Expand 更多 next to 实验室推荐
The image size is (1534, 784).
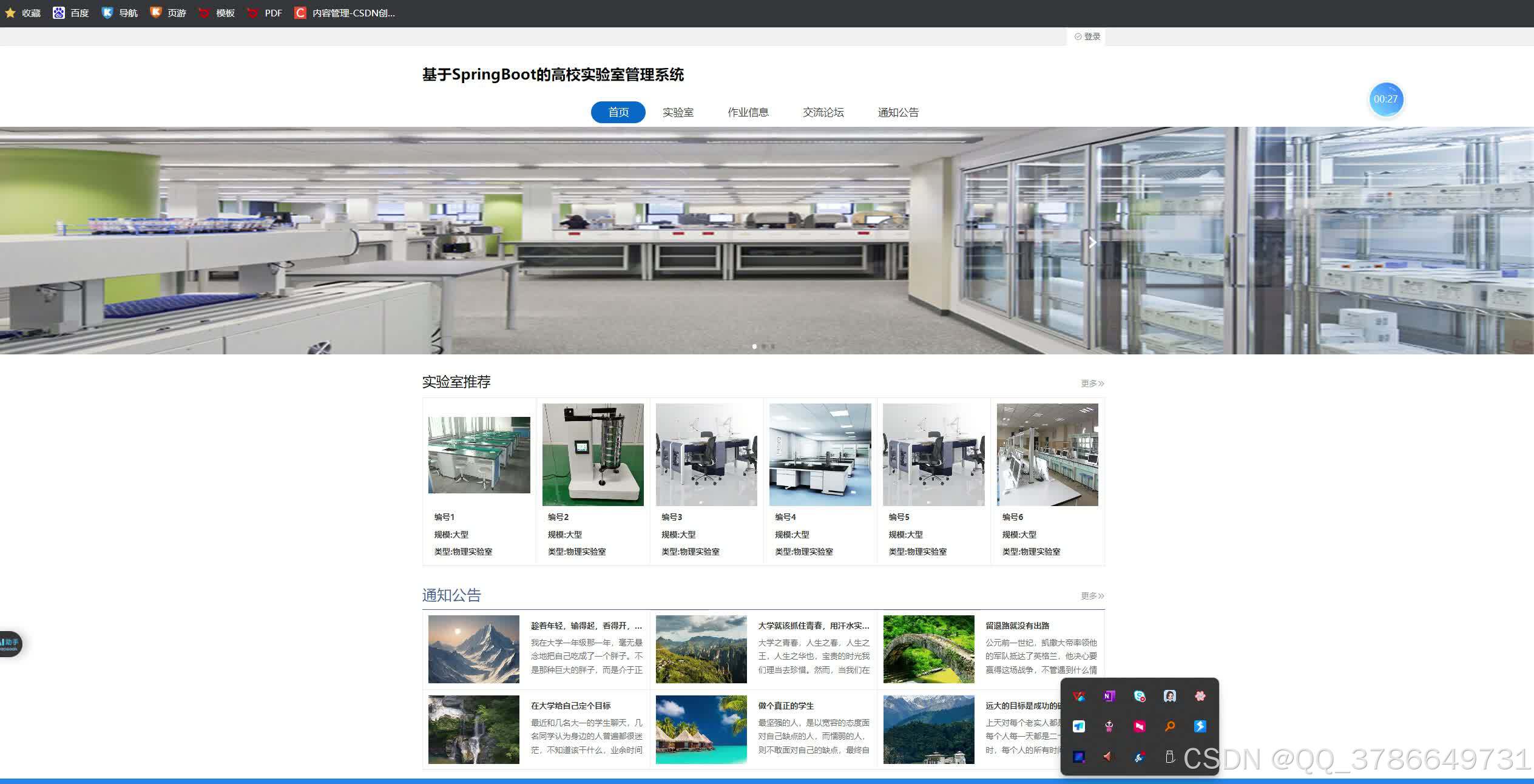coord(1091,383)
